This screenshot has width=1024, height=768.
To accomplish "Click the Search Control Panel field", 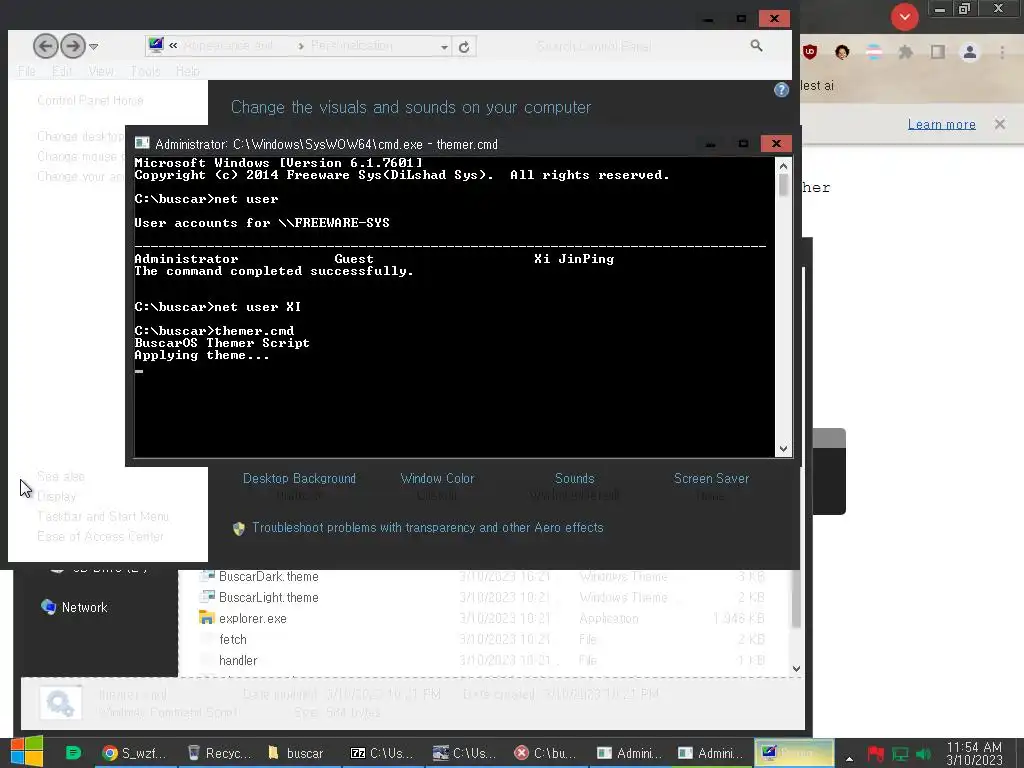I will [x=640, y=46].
